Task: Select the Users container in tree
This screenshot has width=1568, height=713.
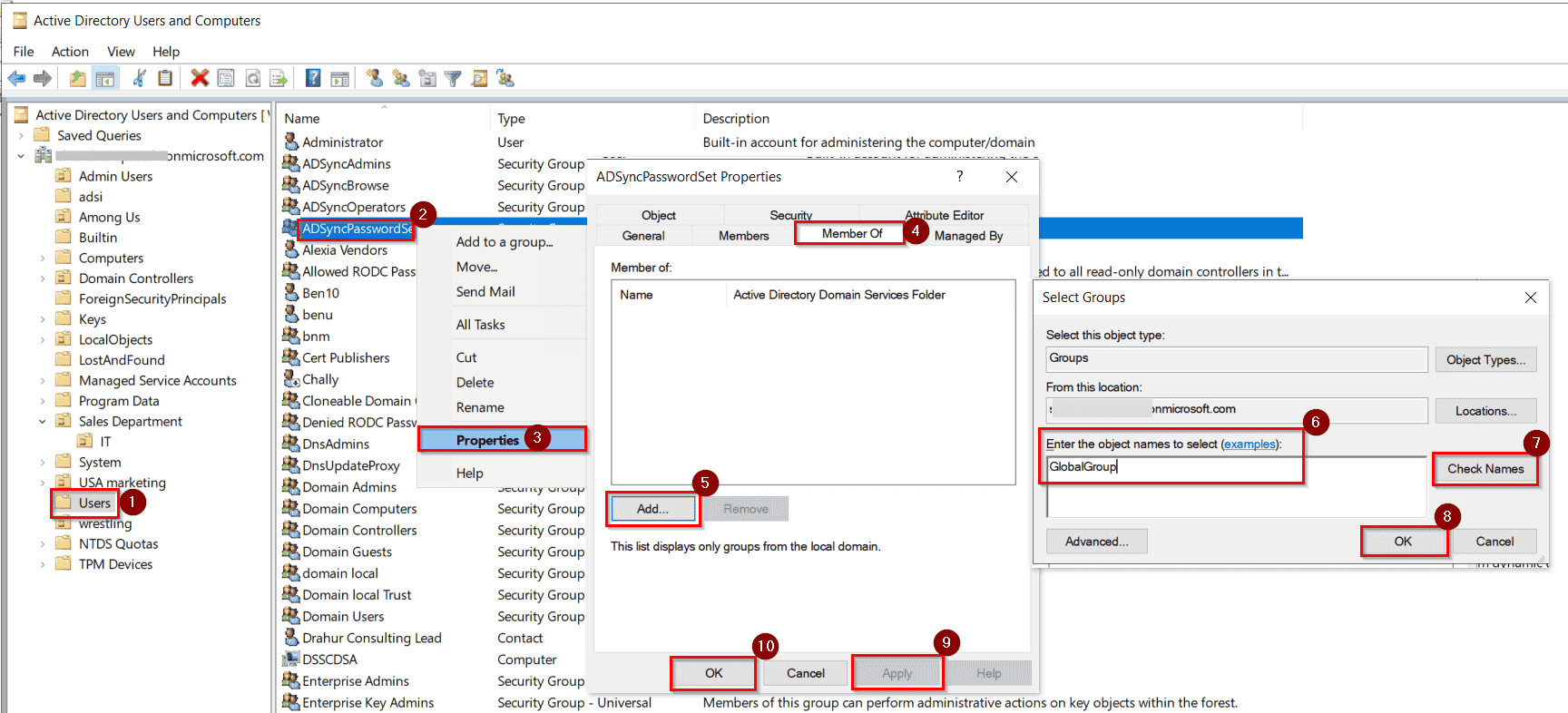Action: 94,503
